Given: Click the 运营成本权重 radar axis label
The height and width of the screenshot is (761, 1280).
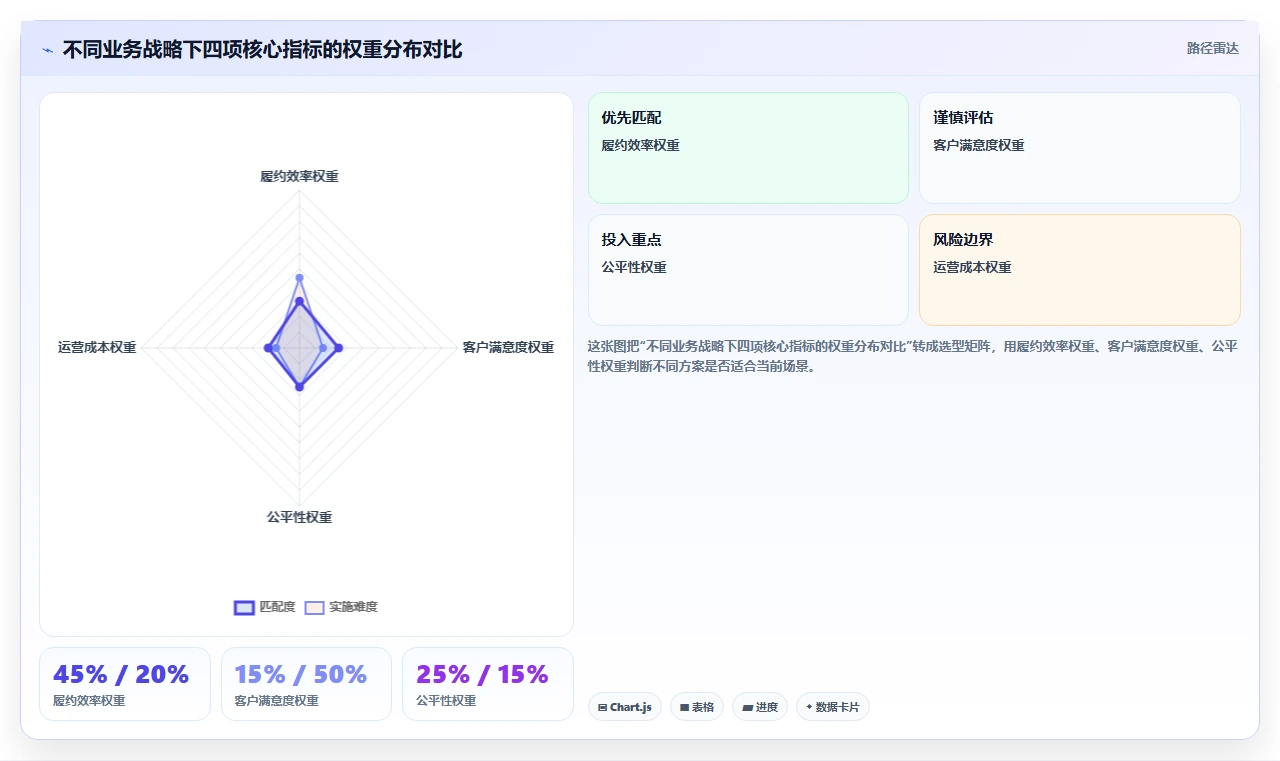Looking at the screenshot, I should point(97,347).
